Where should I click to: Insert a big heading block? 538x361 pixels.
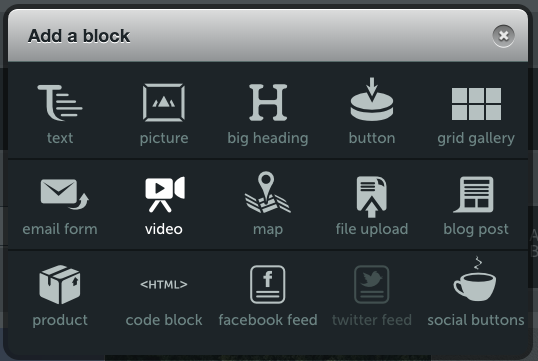pyautogui.click(x=268, y=103)
